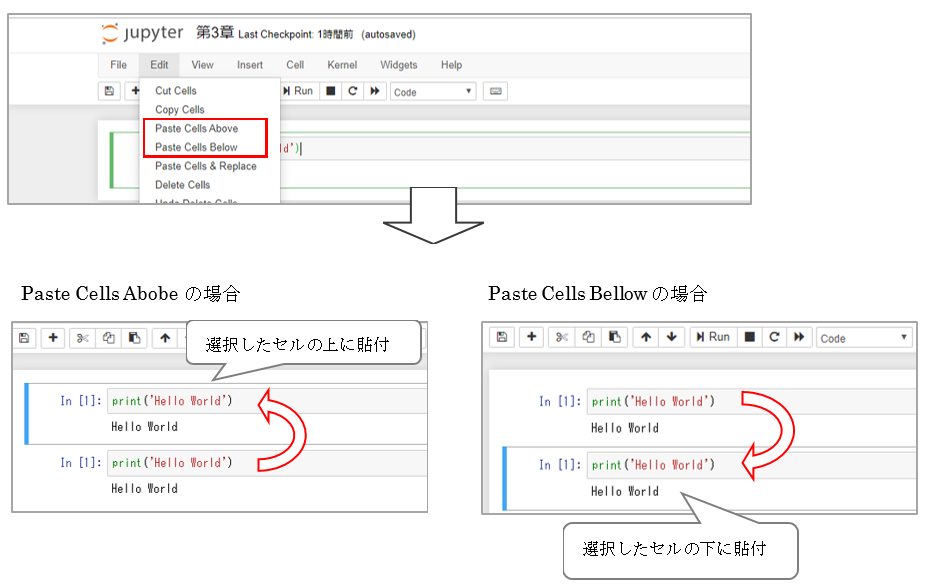925x588 pixels.
Task: Click the move cell down arrow icon
Action: coord(672,338)
